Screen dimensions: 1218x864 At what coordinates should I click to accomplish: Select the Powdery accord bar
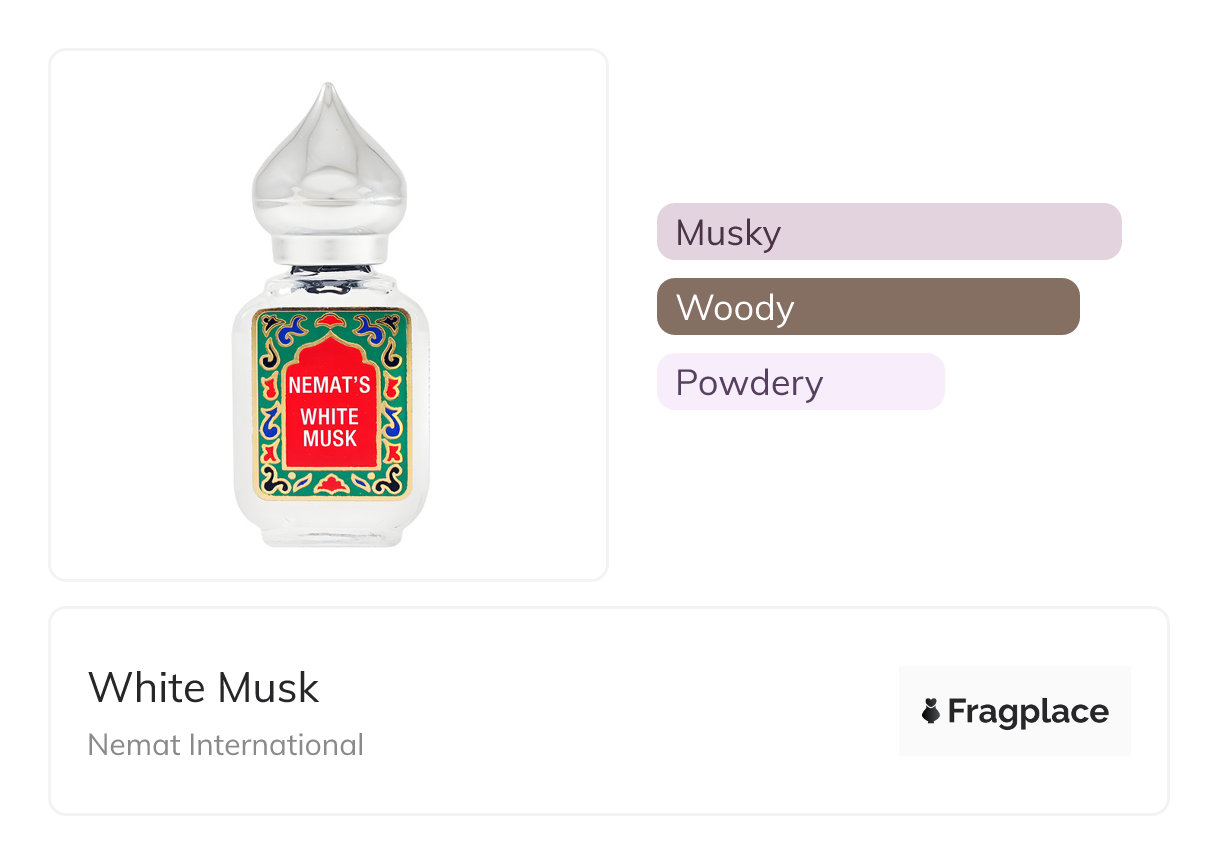click(x=880, y=382)
